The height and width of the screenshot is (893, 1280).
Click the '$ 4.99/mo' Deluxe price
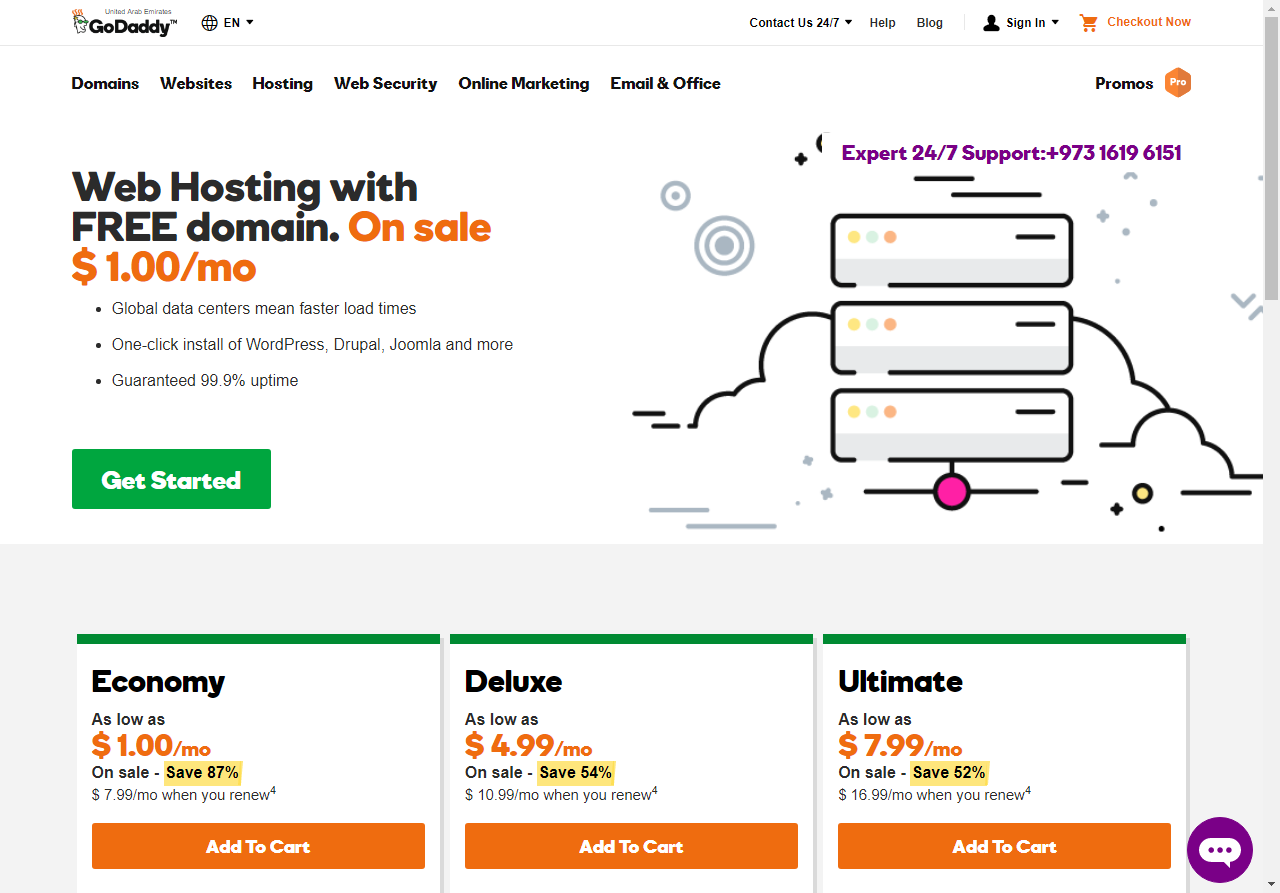tap(528, 746)
